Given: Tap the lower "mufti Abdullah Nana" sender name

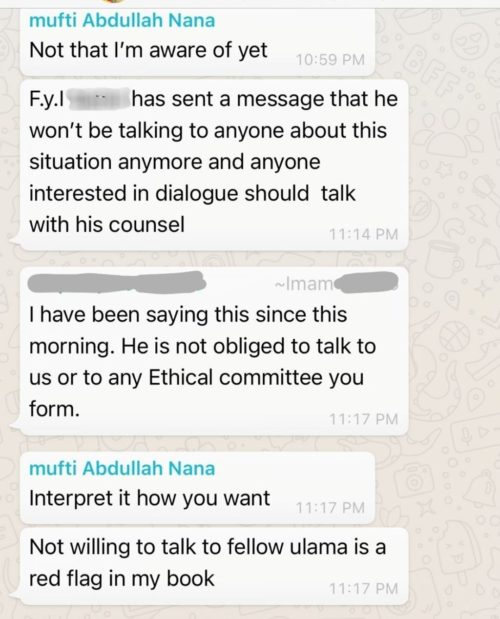Looking at the screenshot, I should pos(122,469).
